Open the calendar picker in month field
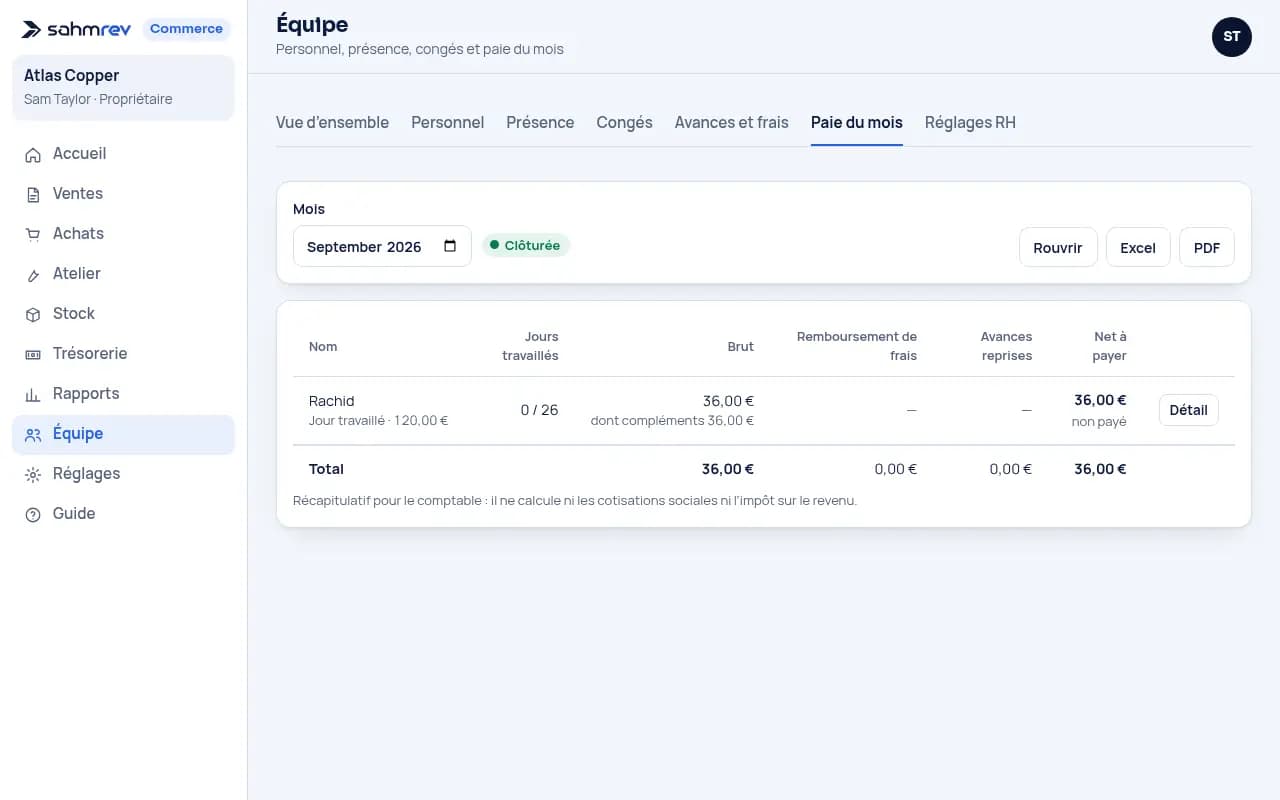 click(450, 246)
